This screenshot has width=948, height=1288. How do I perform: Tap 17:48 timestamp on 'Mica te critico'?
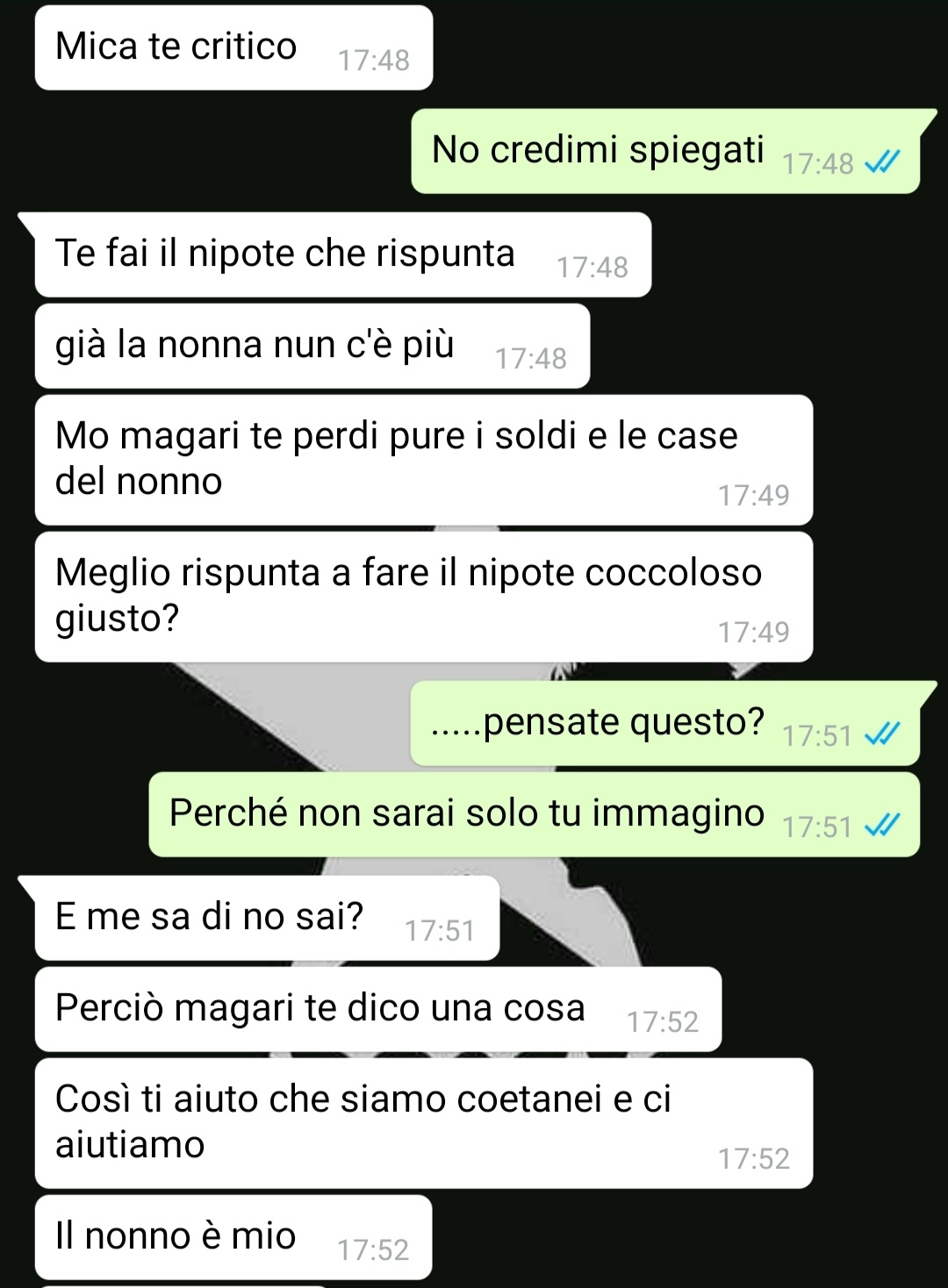point(374,61)
